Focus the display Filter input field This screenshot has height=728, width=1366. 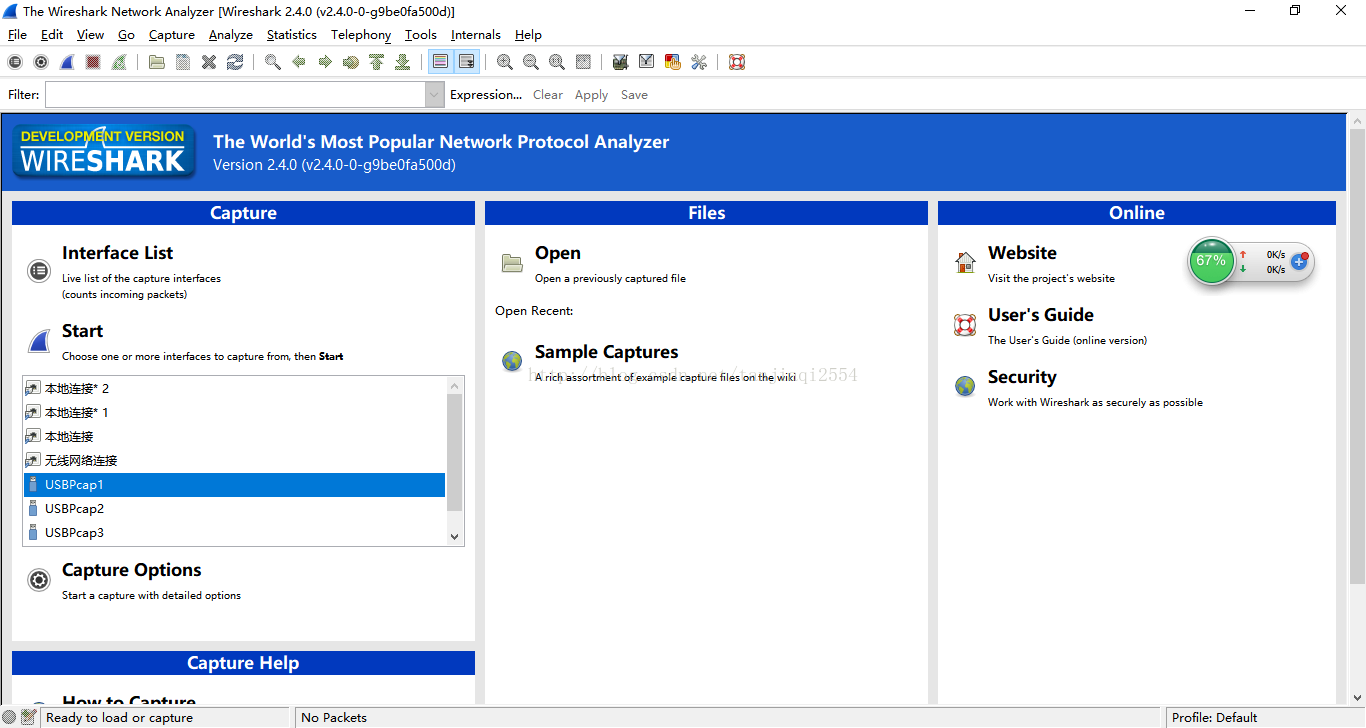point(236,94)
